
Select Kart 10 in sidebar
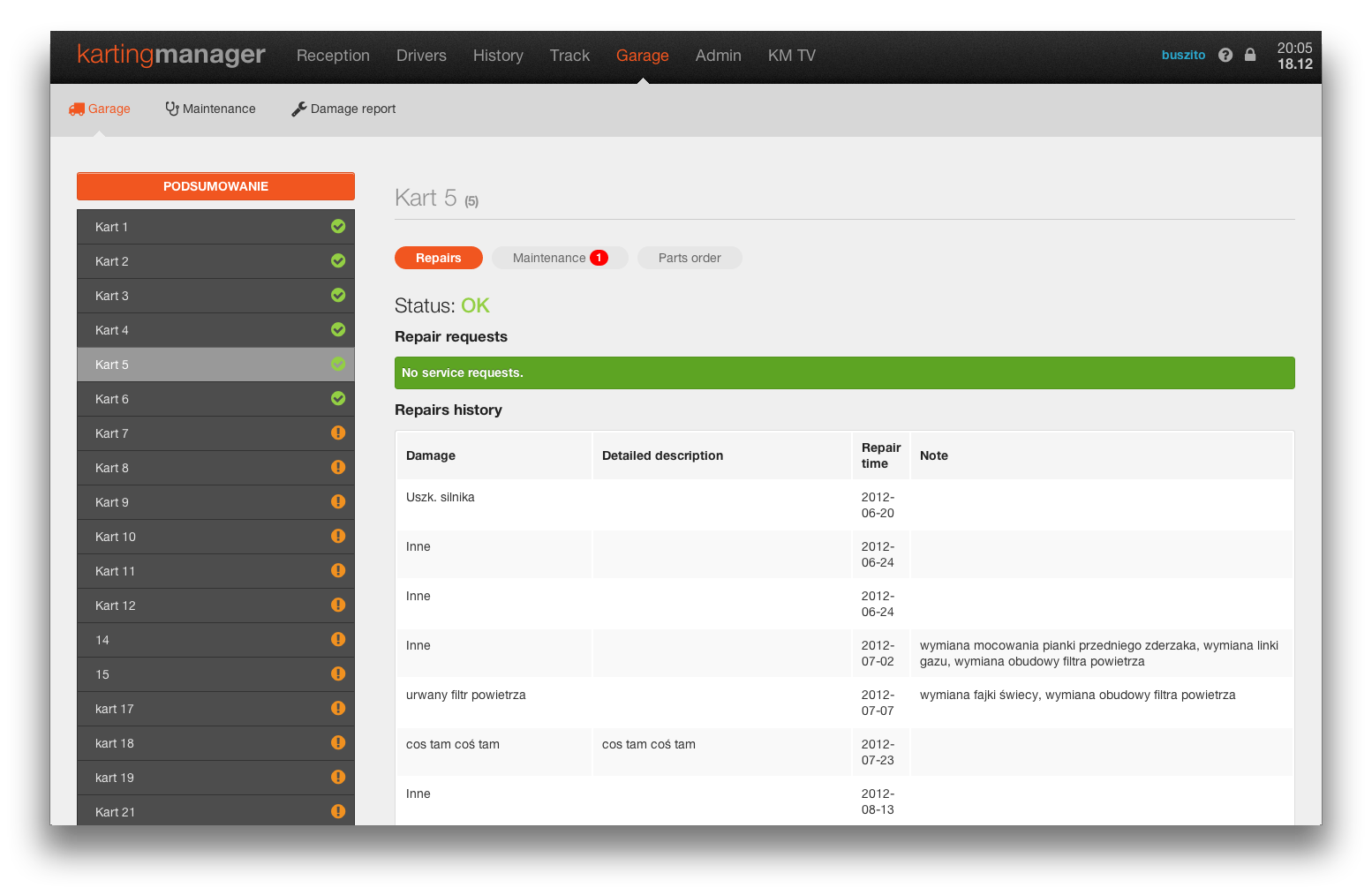point(215,537)
